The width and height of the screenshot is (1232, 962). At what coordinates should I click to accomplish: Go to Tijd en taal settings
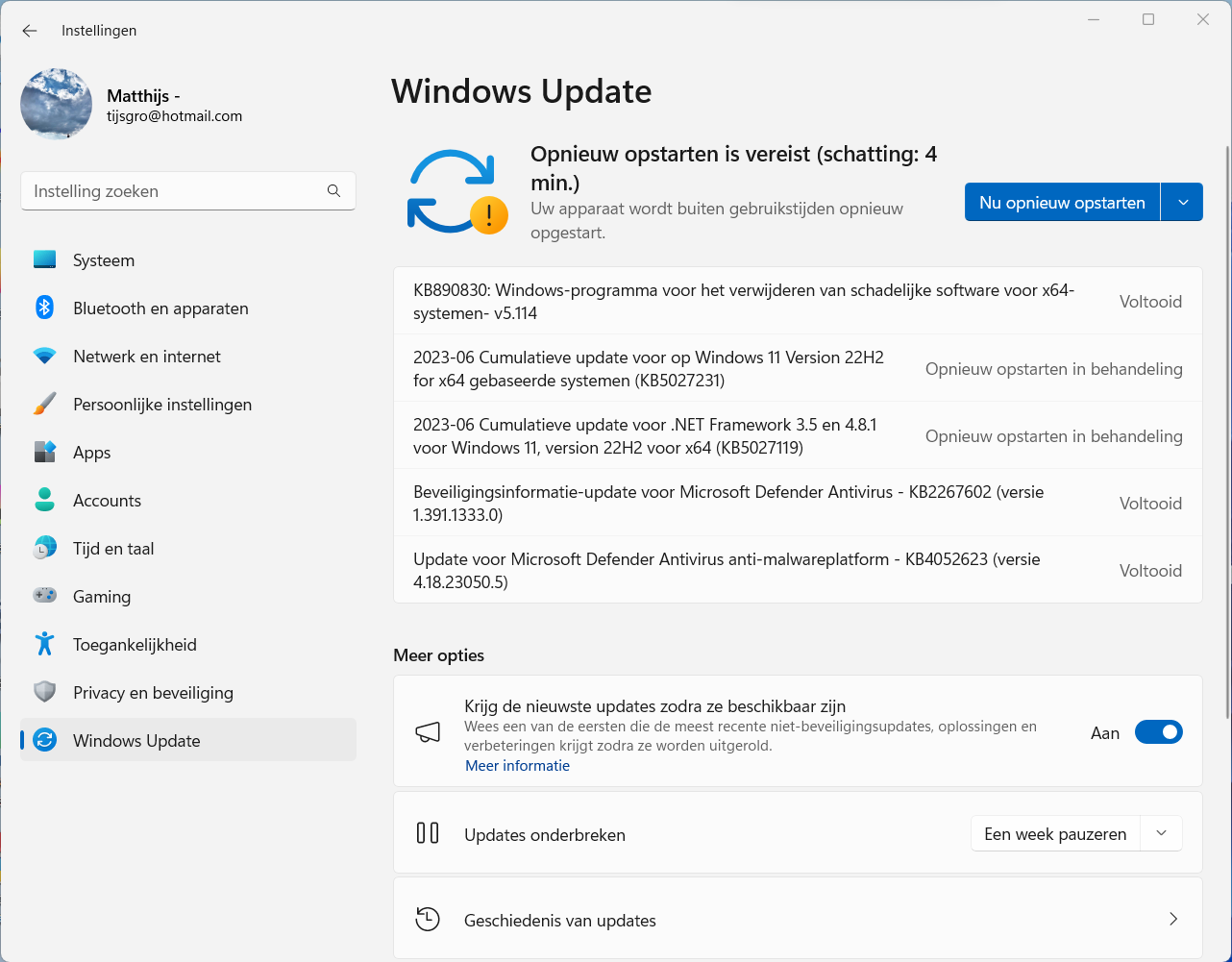113,549
